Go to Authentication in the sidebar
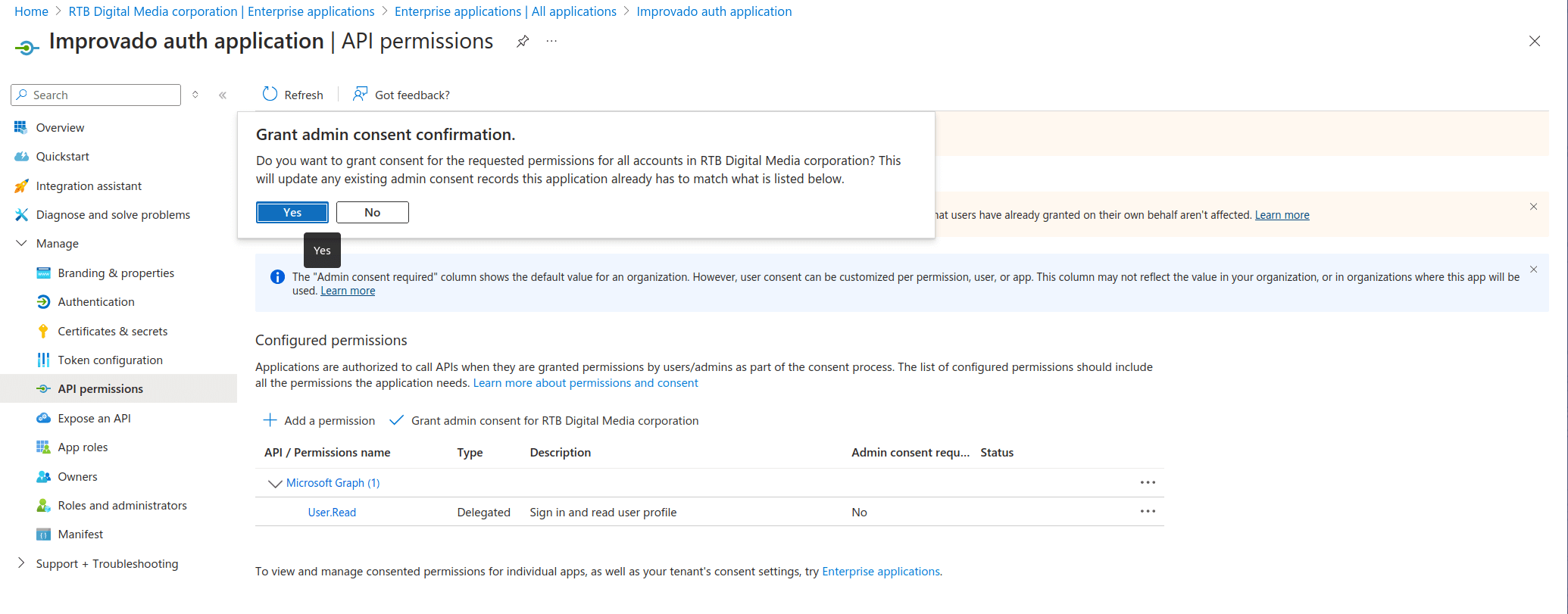Screen dimensions: 1568x614 [96, 301]
